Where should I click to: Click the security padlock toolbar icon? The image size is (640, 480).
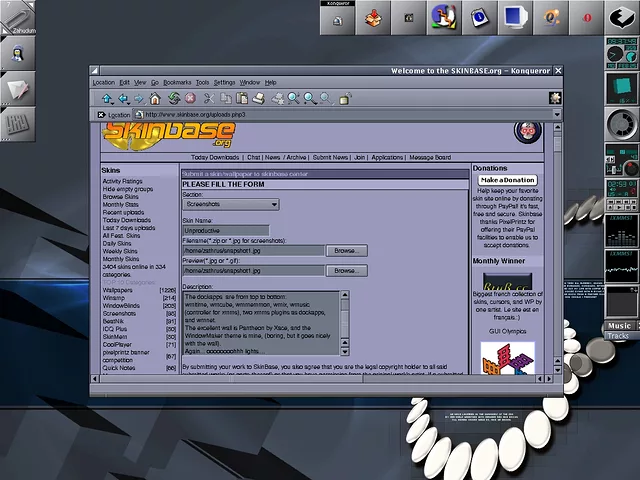345,99
